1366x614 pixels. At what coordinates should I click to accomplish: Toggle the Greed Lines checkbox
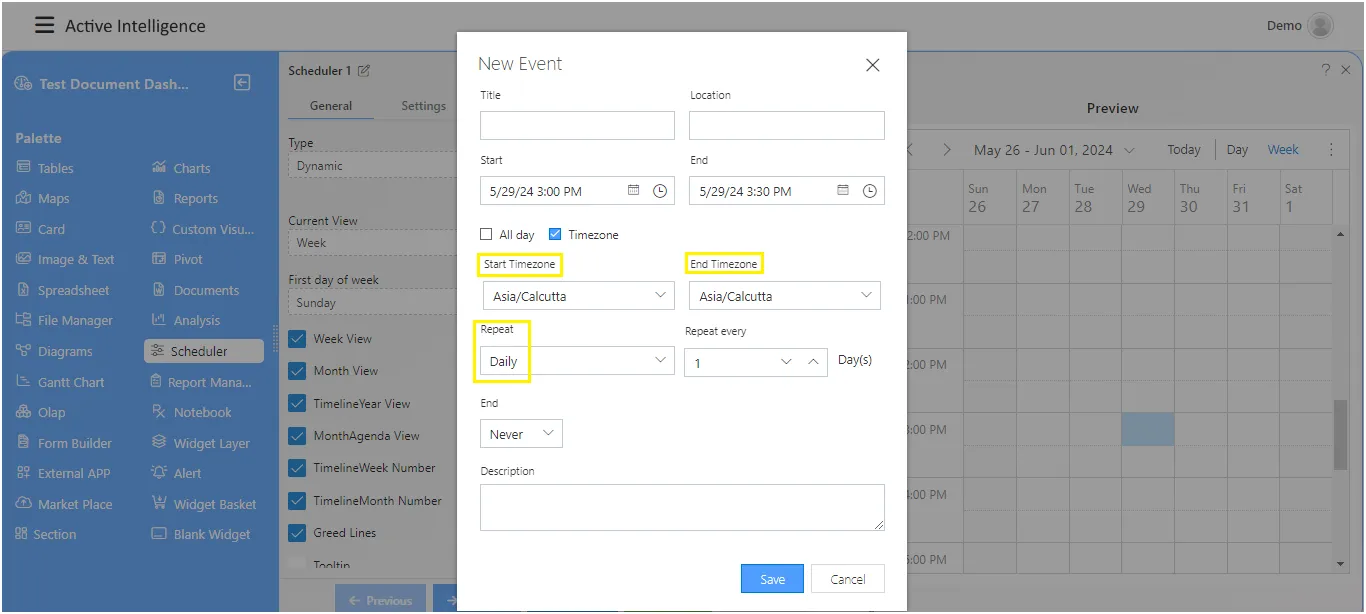pyautogui.click(x=297, y=533)
